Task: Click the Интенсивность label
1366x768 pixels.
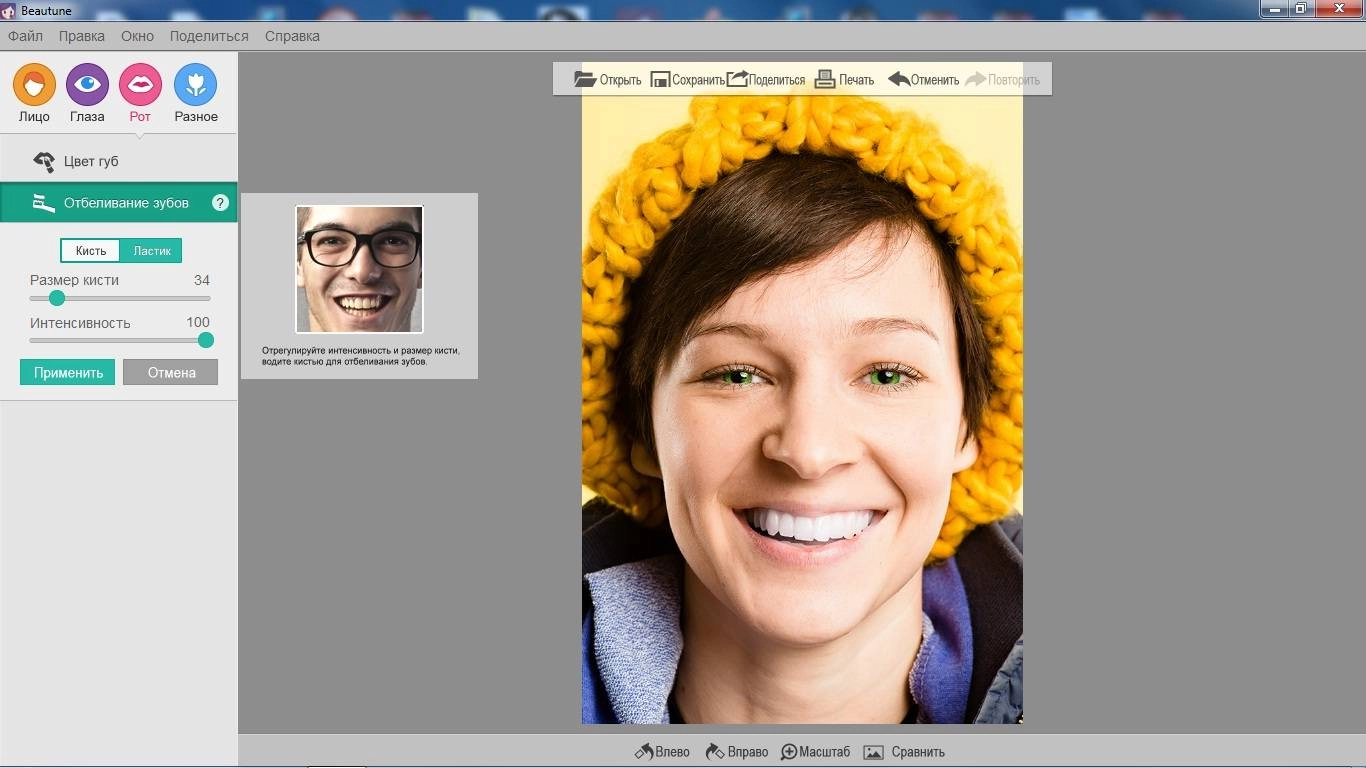Action: [80, 323]
